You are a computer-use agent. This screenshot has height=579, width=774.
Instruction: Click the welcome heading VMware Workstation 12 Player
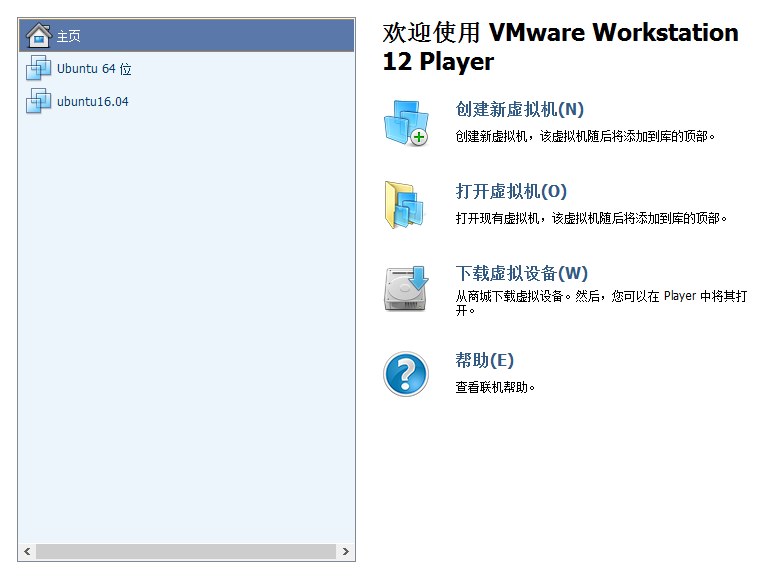[561, 47]
